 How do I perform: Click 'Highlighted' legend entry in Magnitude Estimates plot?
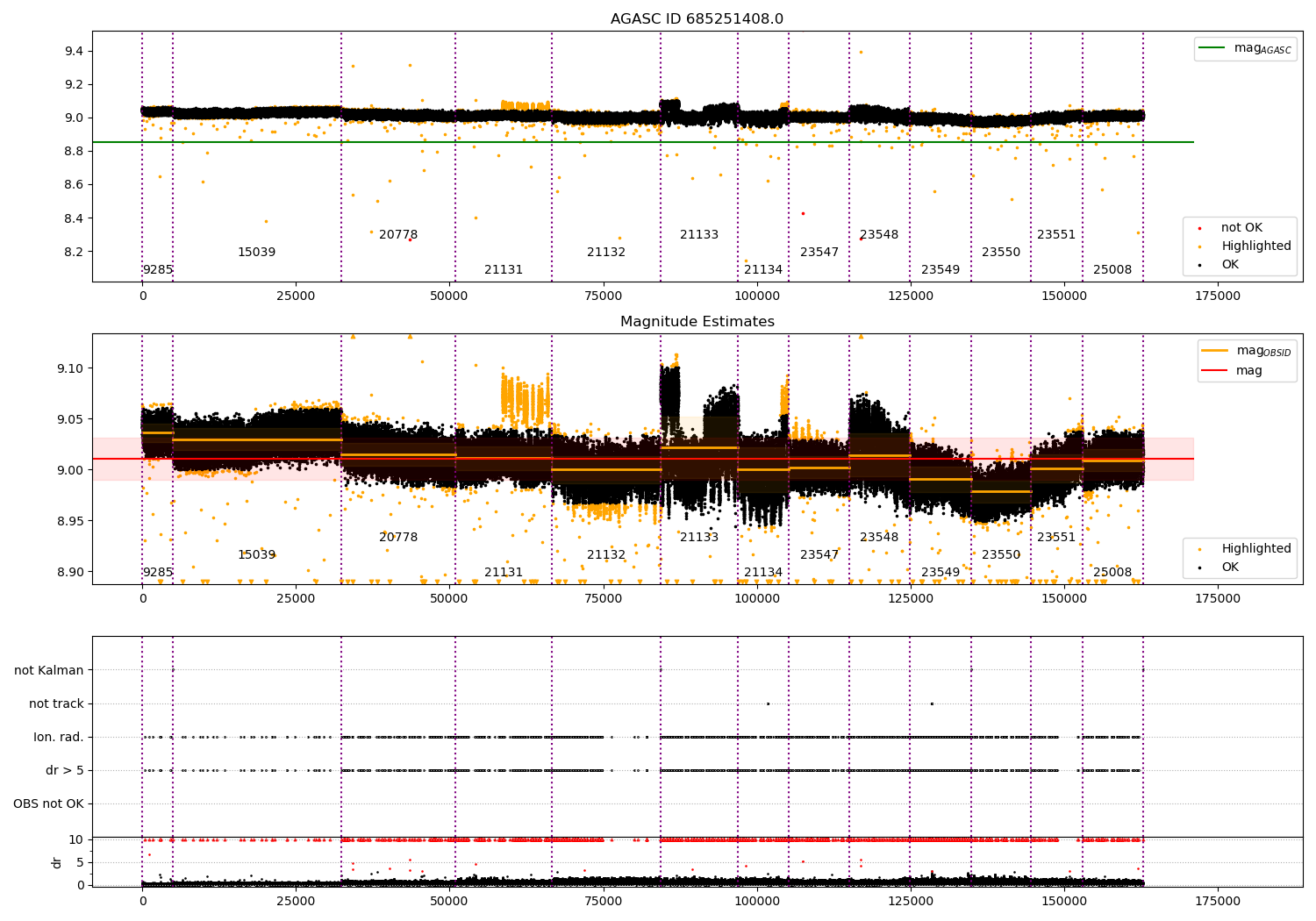pos(1256,549)
